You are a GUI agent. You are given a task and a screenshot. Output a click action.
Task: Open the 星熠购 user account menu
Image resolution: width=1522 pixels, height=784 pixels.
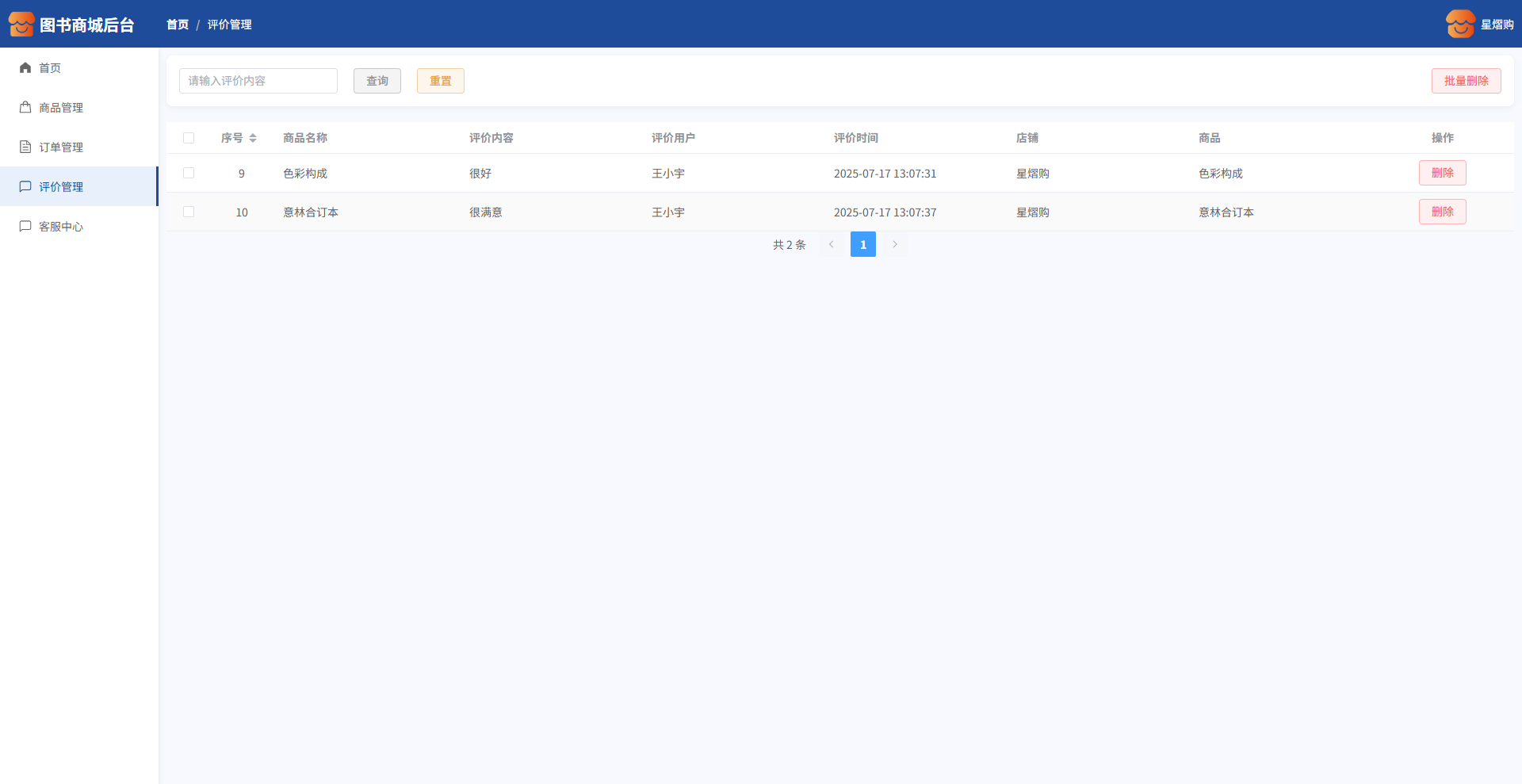(1497, 25)
